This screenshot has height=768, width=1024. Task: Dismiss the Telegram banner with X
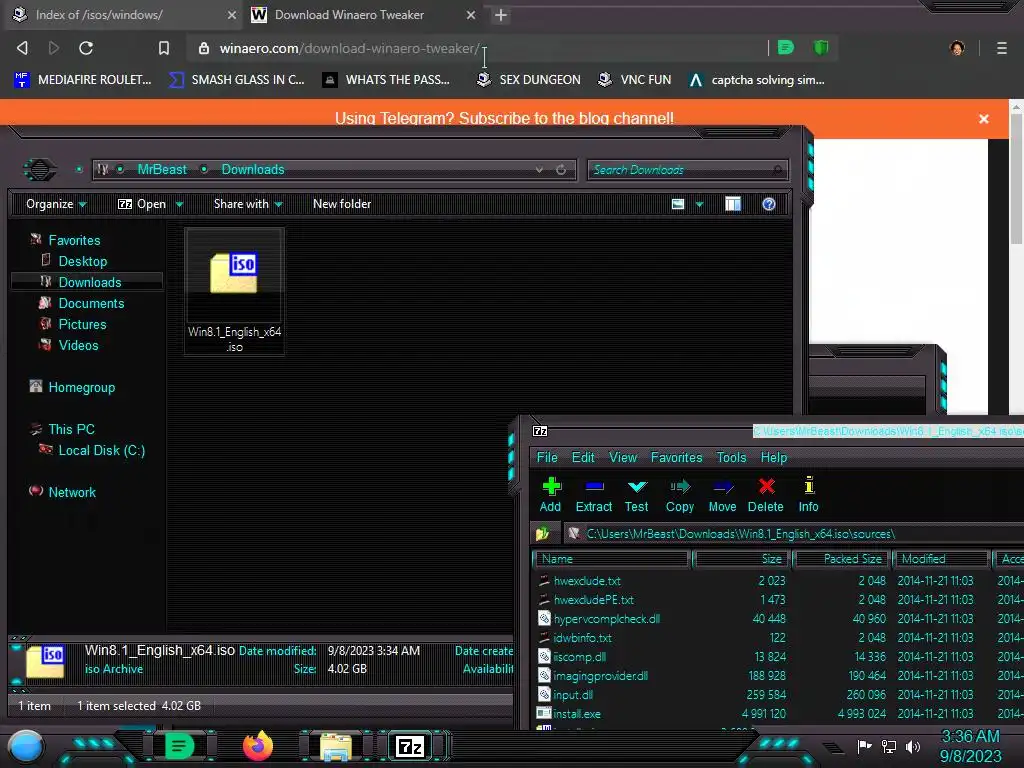tap(984, 119)
